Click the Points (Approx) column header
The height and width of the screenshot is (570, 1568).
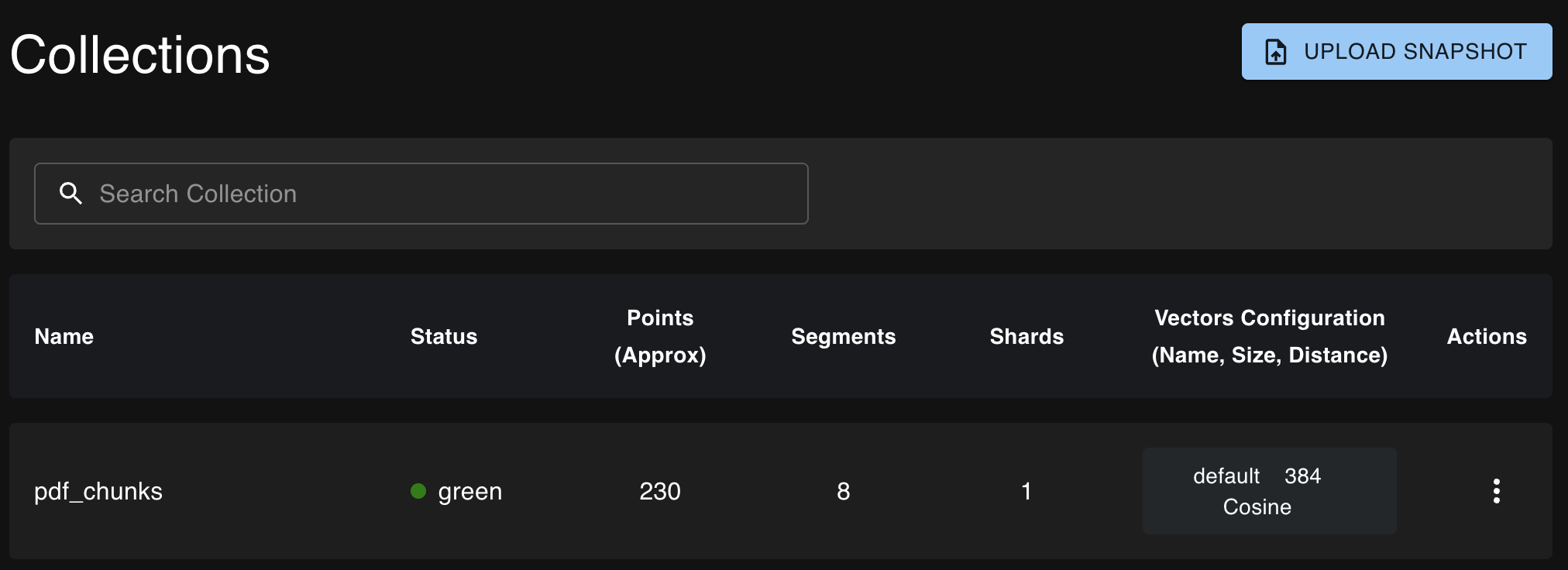pos(660,336)
